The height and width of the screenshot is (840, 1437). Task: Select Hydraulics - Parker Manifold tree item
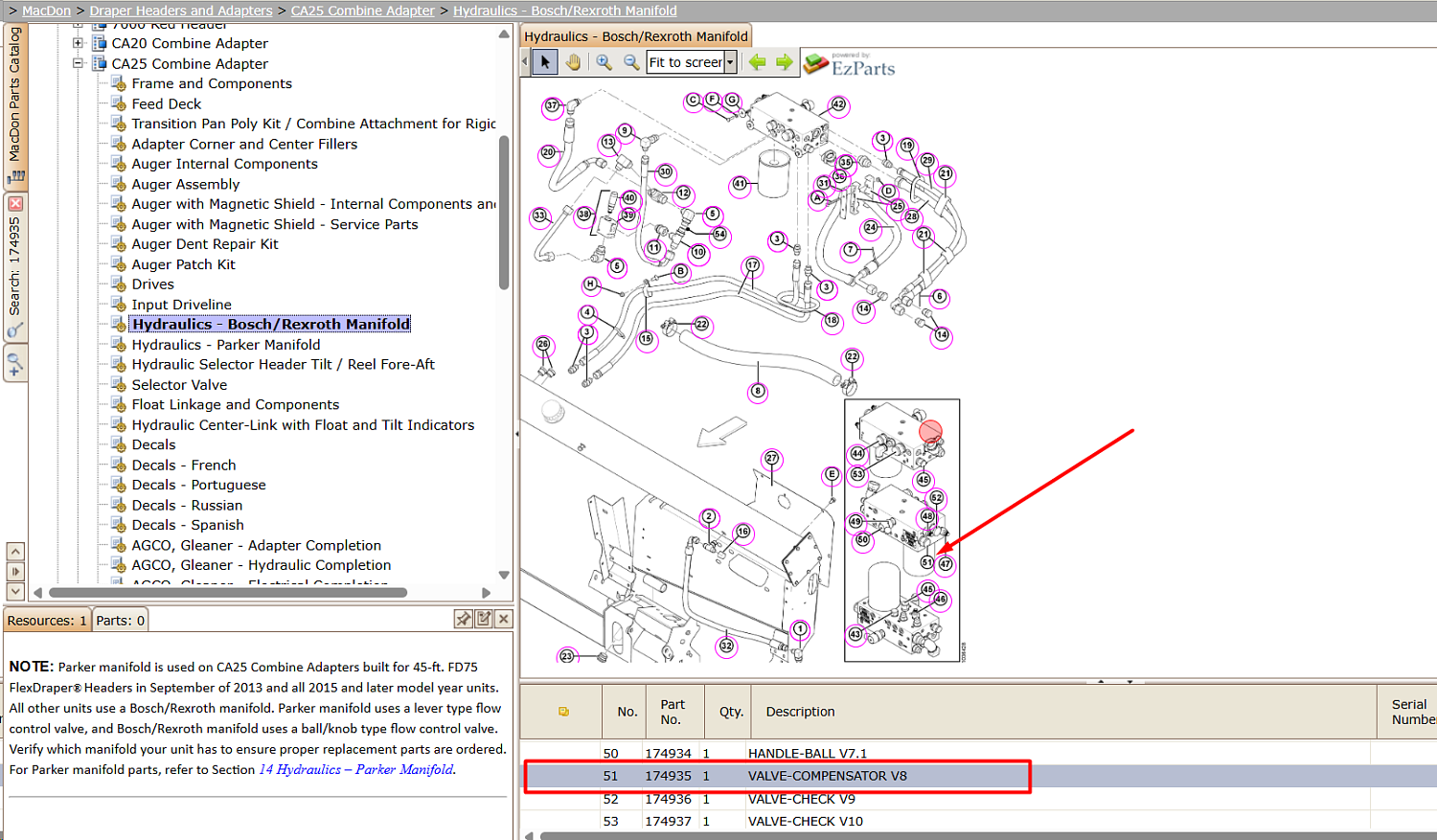226,344
